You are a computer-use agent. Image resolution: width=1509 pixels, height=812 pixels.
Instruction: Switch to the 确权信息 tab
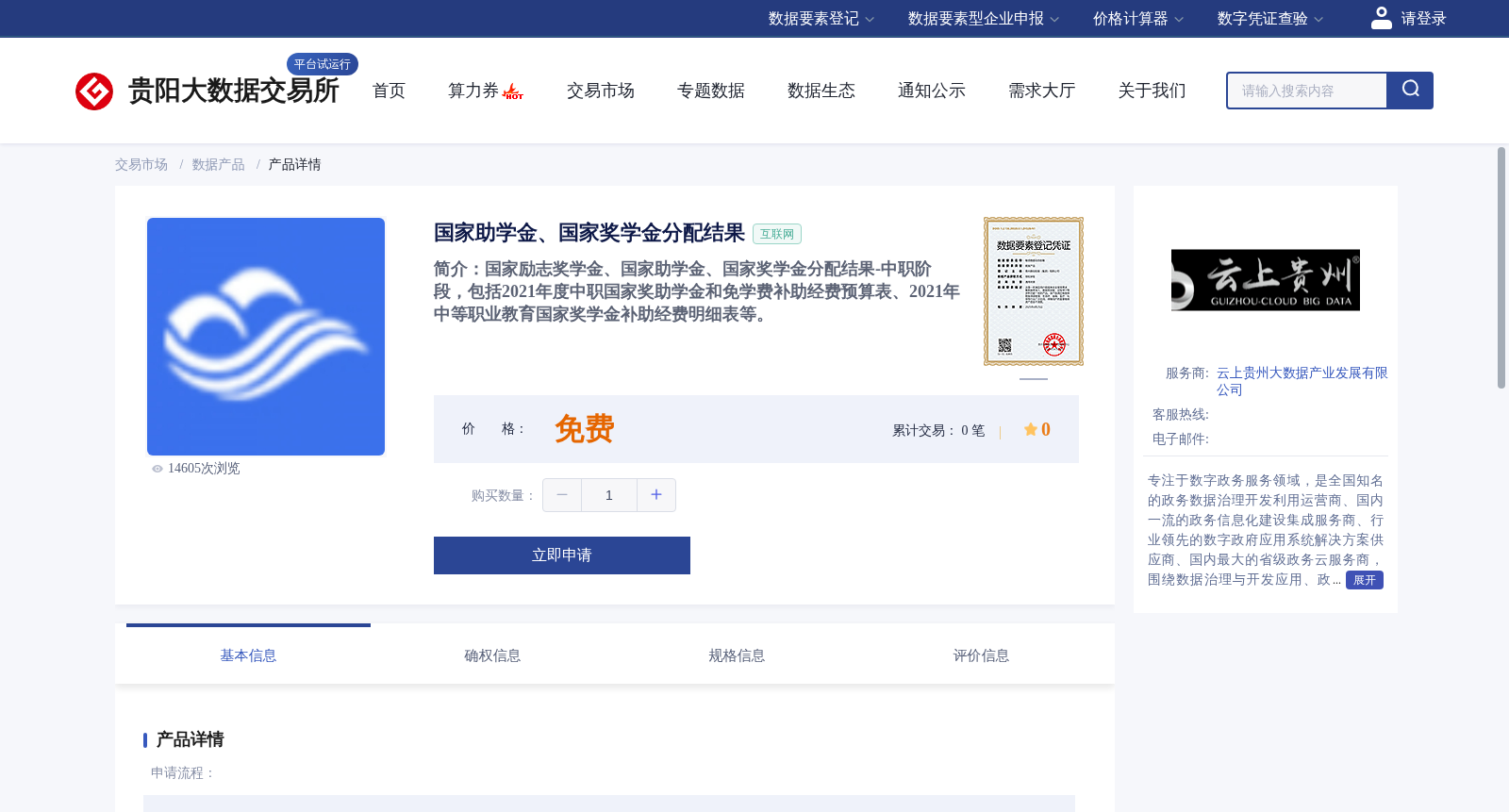492,655
